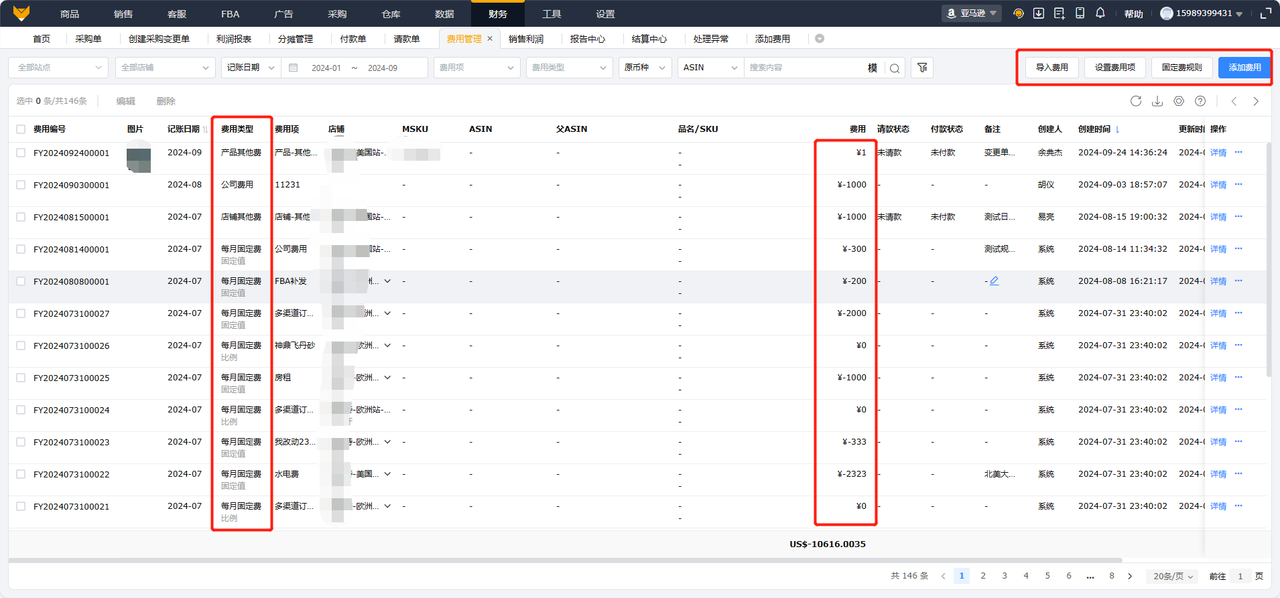Click the blue 添加费用 button
The height and width of the screenshot is (598, 1280).
point(1245,68)
